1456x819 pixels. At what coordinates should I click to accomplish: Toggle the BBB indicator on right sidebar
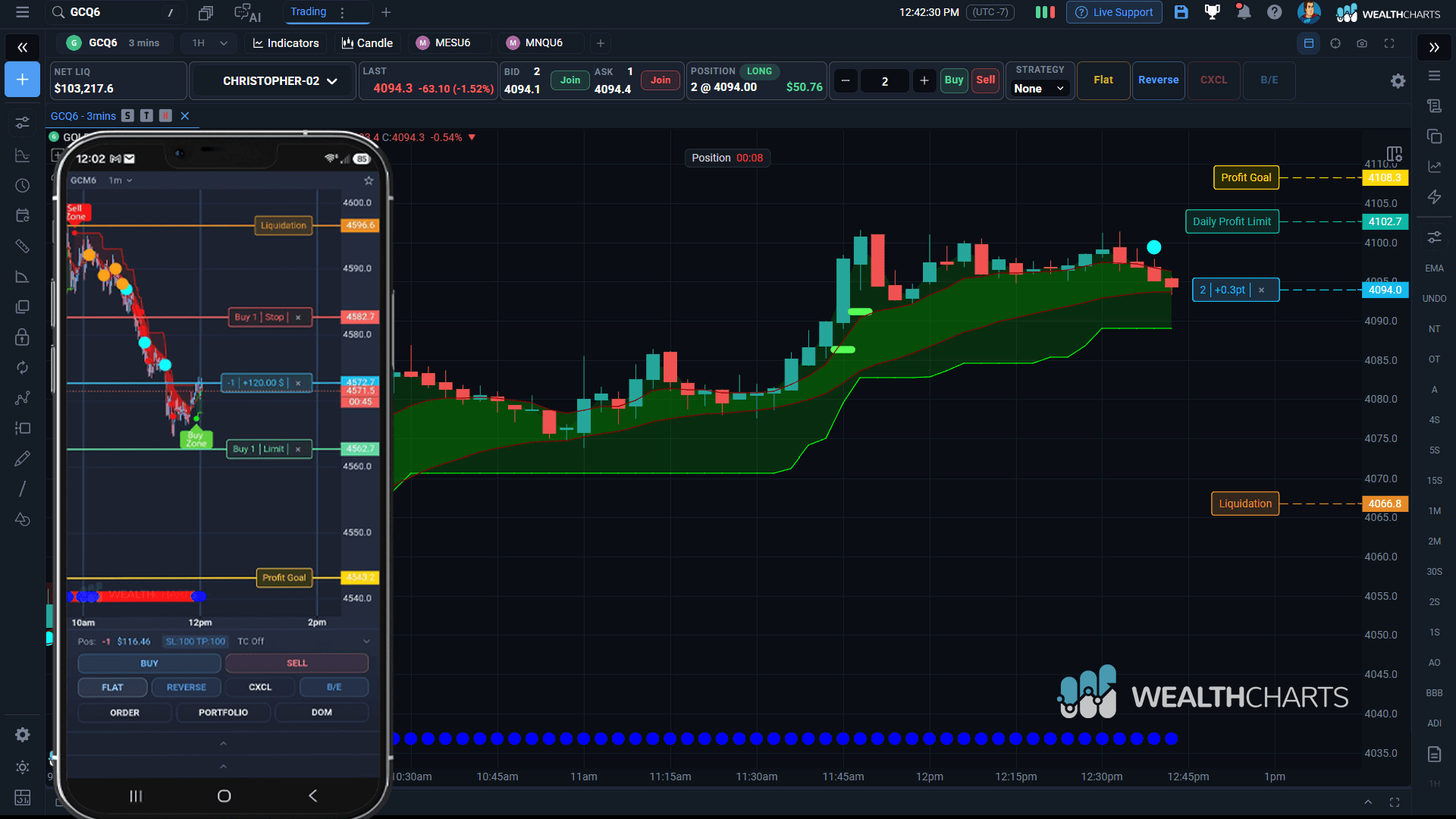[x=1434, y=693]
